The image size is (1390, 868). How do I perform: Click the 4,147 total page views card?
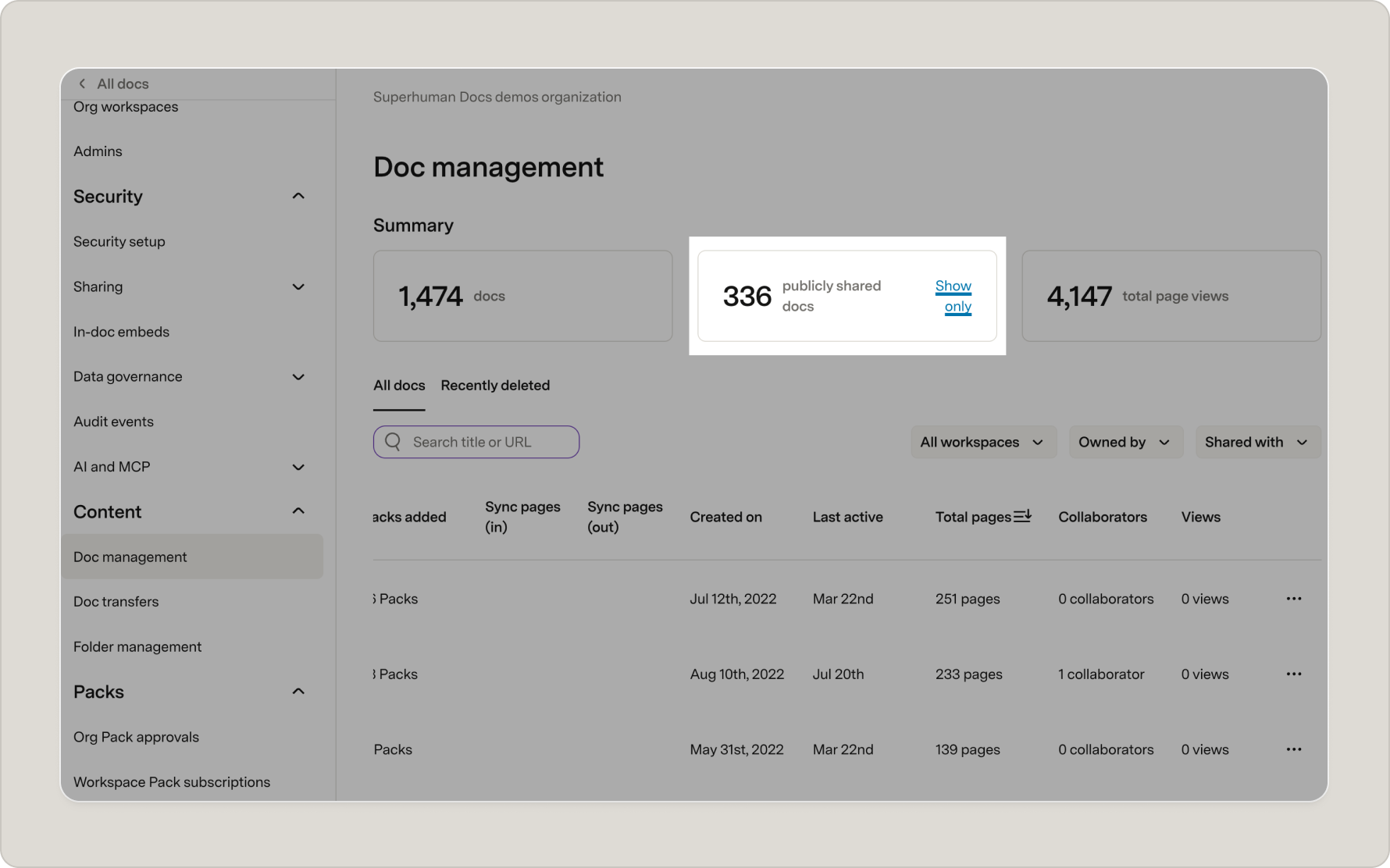(x=1171, y=296)
